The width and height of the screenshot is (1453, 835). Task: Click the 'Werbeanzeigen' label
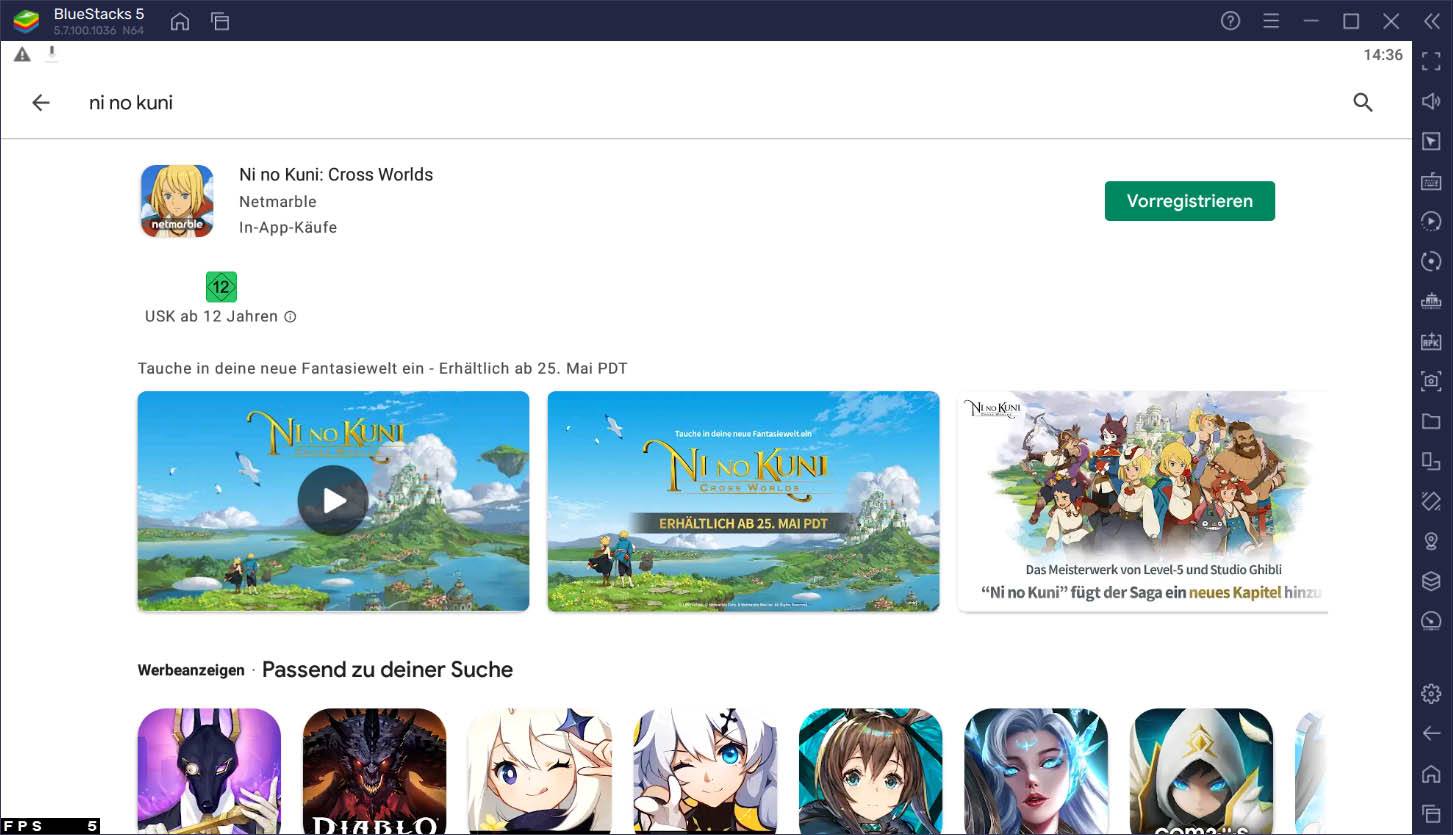point(191,670)
